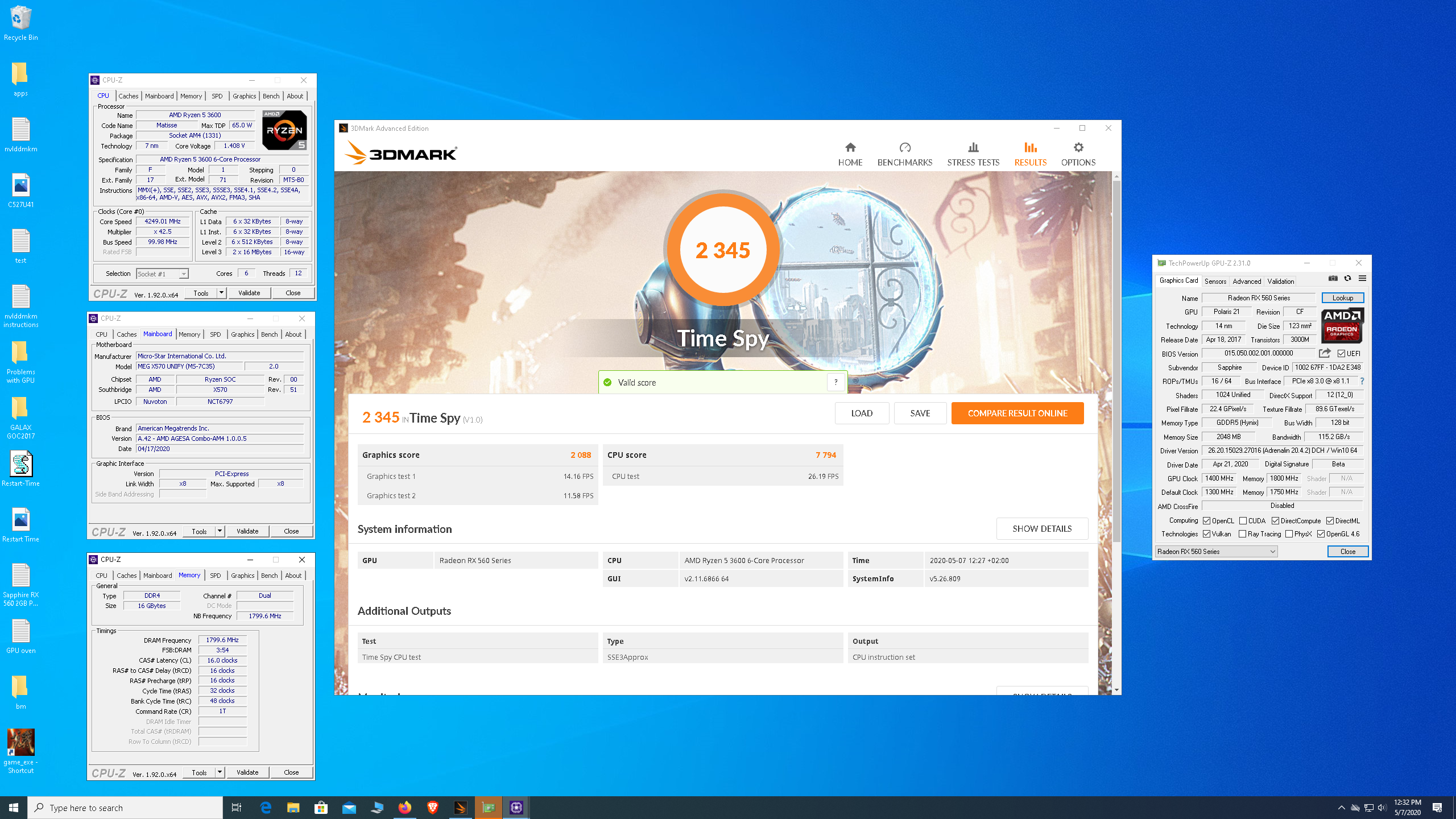
Task: Expand Tools dropdown arrow in Mainboard CPU-Z window
Action: 220,531
